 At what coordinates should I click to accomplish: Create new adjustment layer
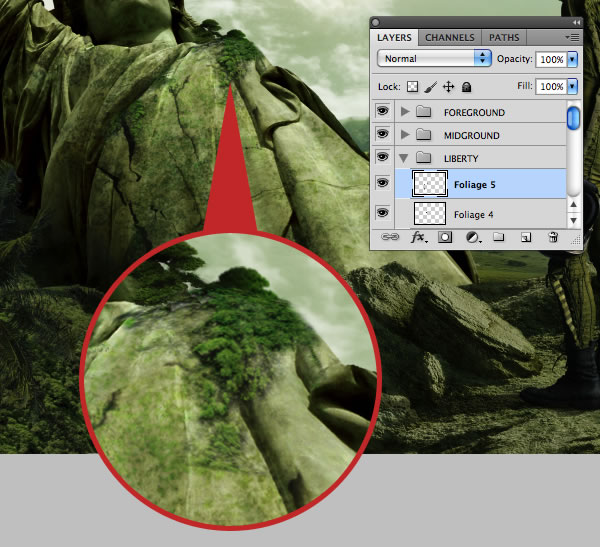coord(473,238)
